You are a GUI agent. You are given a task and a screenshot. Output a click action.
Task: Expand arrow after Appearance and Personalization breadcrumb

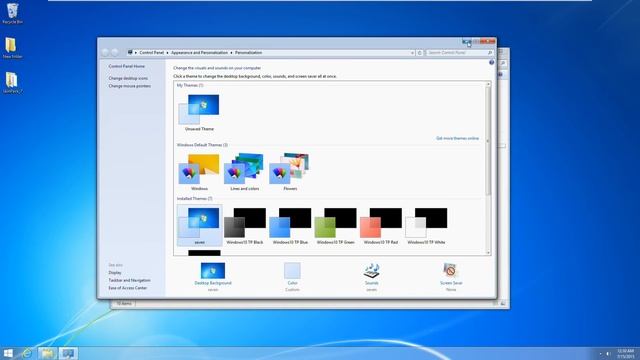point(231,53)
